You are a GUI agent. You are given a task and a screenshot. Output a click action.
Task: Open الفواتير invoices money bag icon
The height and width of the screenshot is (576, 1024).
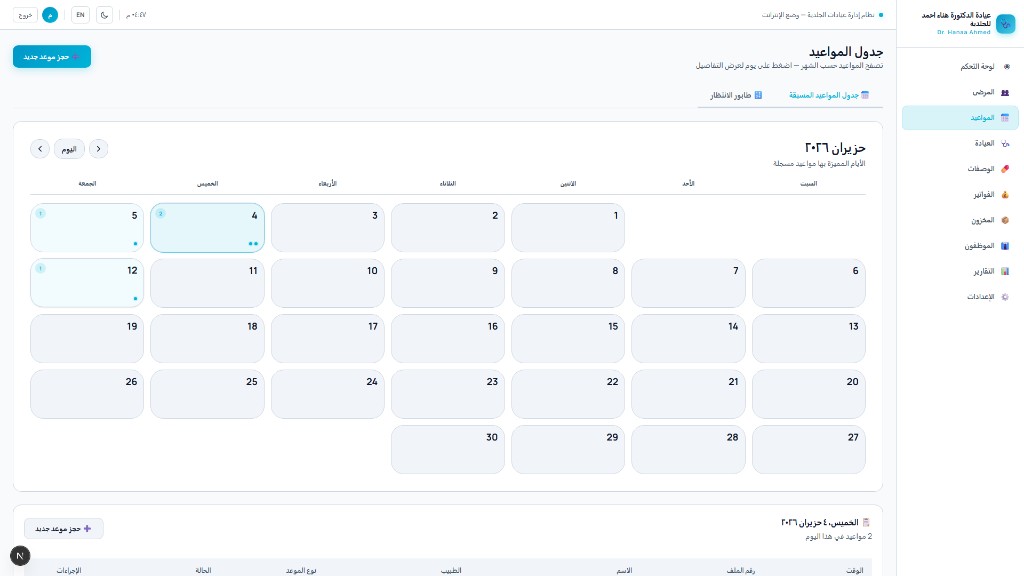1005,195
